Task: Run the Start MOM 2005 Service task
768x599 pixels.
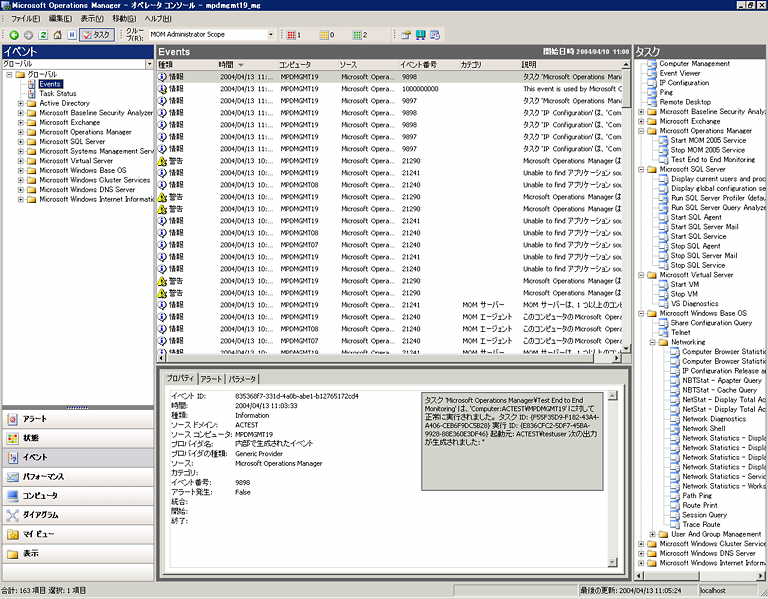Action: pyautogui.click(x=708, y=141)
